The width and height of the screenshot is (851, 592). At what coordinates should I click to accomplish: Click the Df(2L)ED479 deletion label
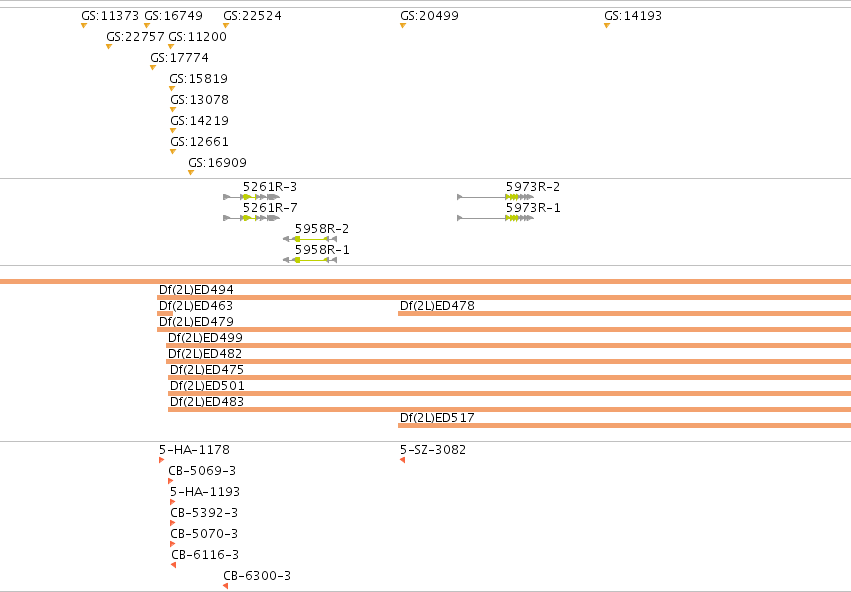(196, 322)
